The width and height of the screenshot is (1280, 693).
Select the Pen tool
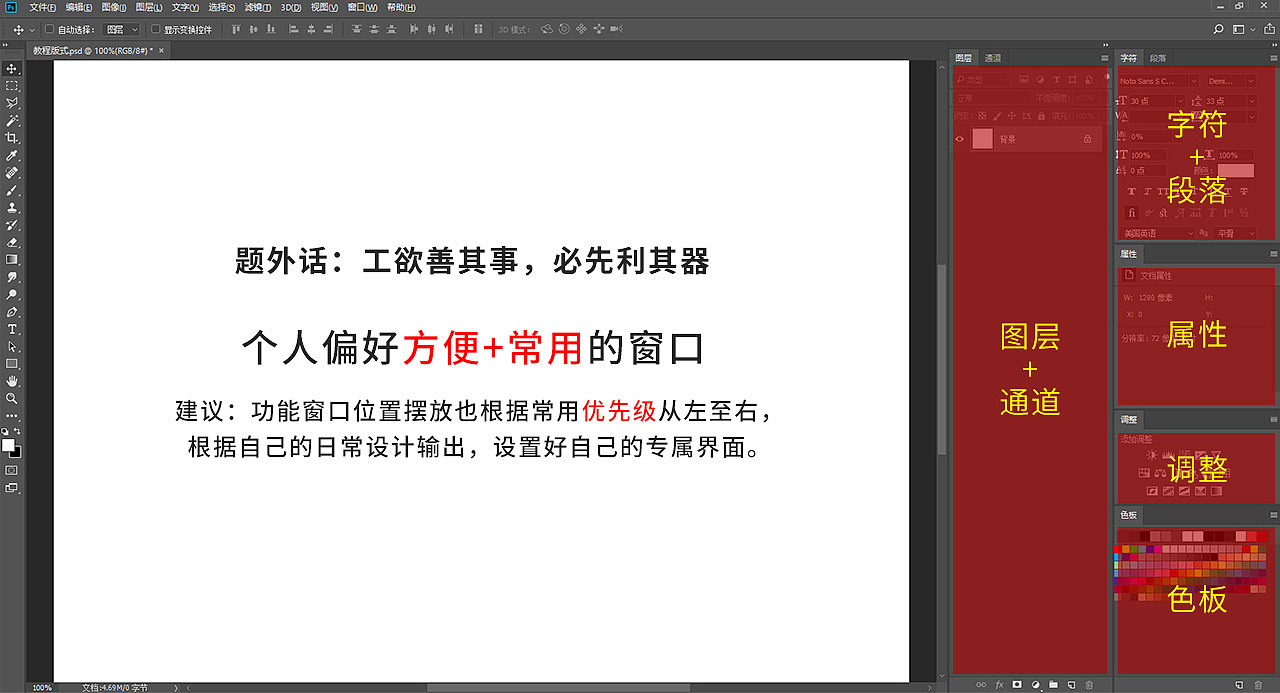12,312
